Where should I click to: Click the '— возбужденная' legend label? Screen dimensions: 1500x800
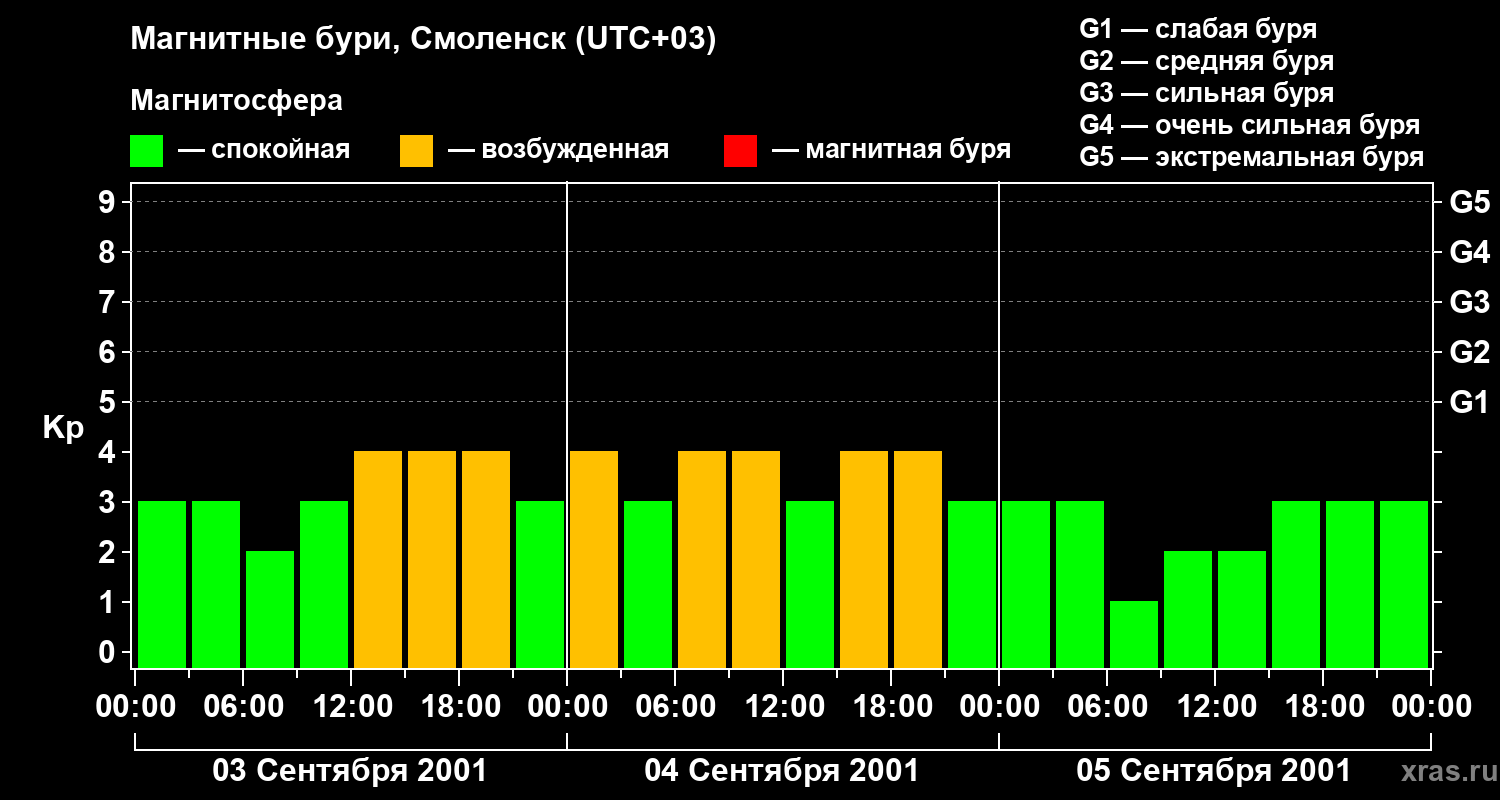[x=558, y=150]
